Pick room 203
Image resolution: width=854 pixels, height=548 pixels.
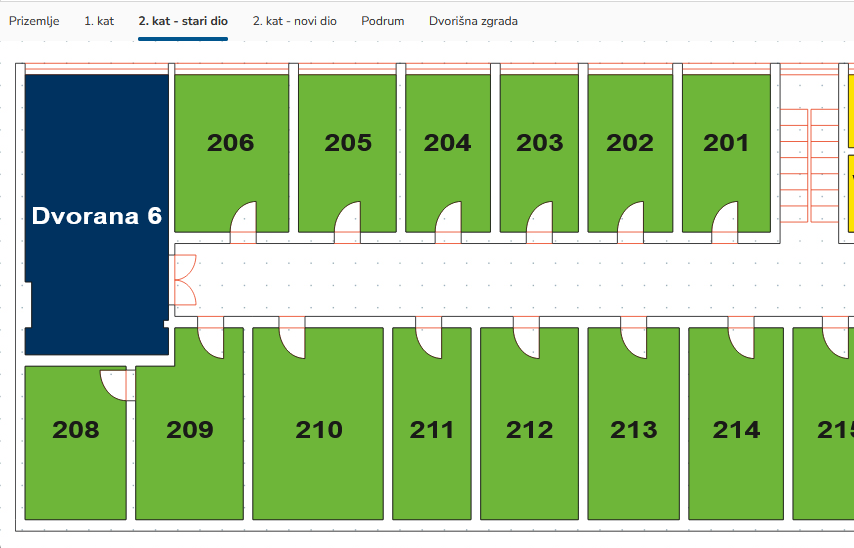pos(539,143)
